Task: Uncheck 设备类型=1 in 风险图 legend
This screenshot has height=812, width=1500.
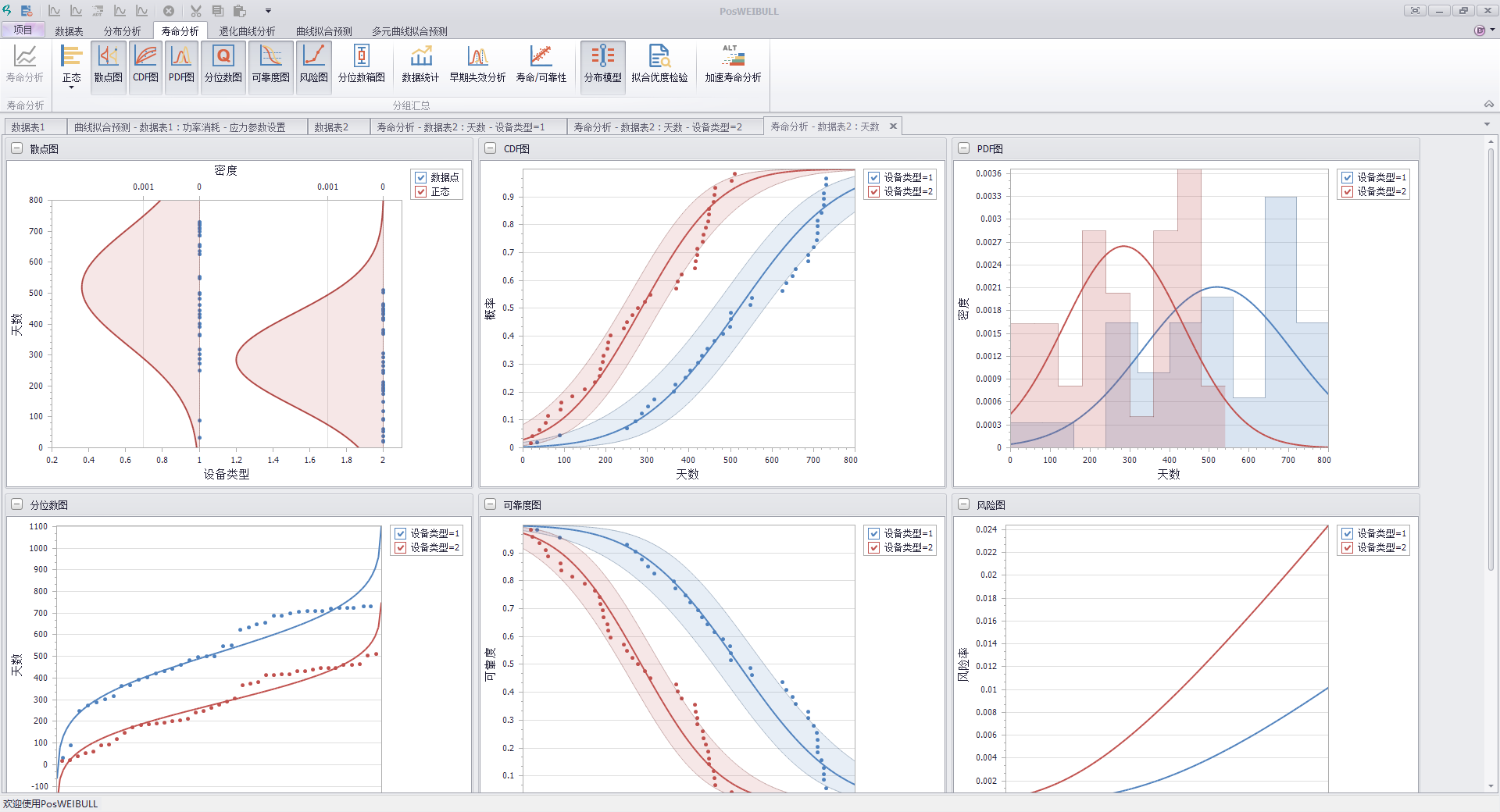Action: (x=1348, y=533)
